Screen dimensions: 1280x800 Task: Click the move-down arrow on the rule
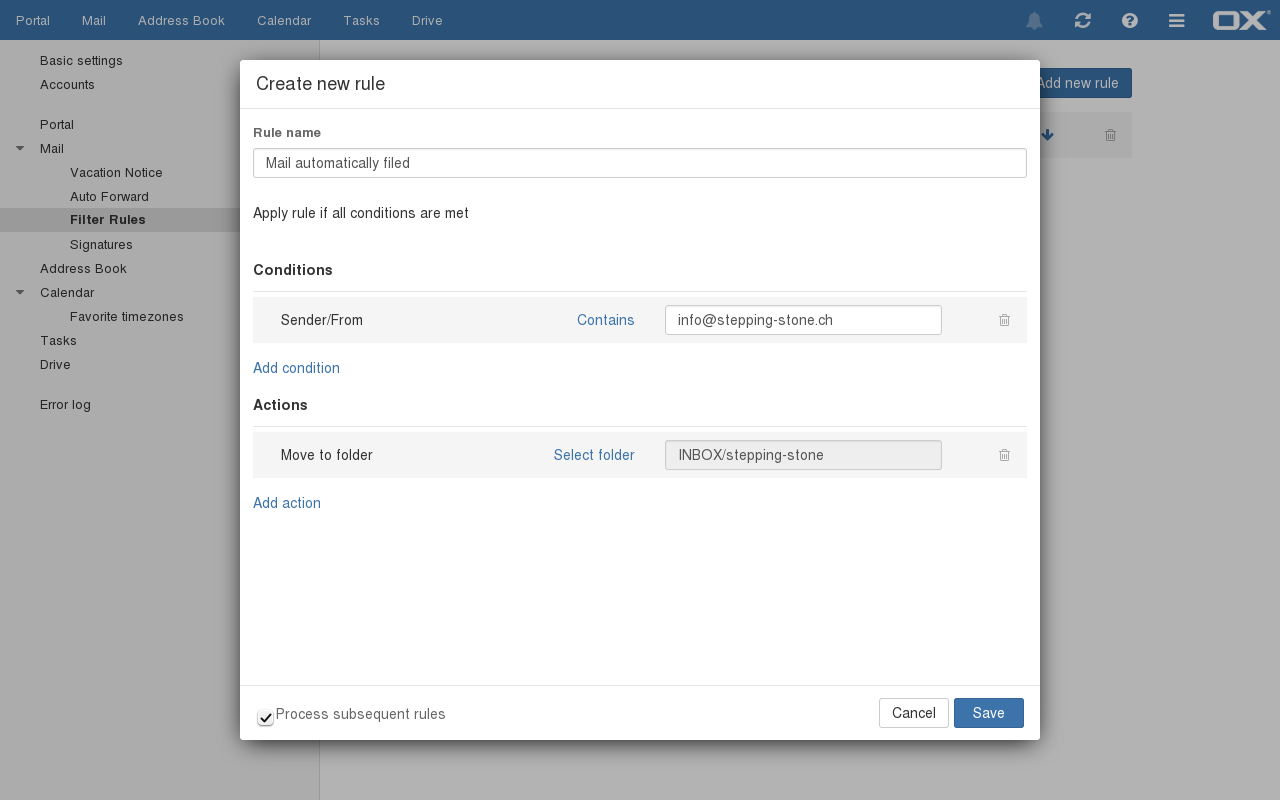[x=1047, y=135]
